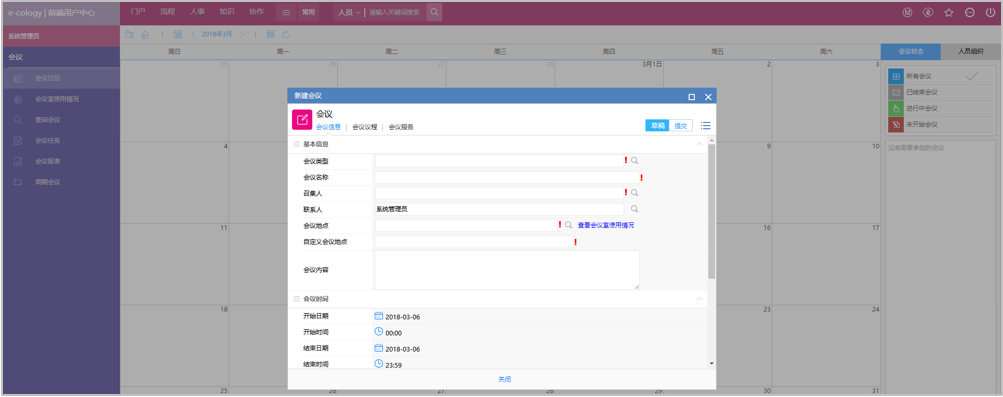Switch to the 会议议程 tab
The height and width of the screenshot is (397, 1003).
pyautogui.click(x=365, y=127)
